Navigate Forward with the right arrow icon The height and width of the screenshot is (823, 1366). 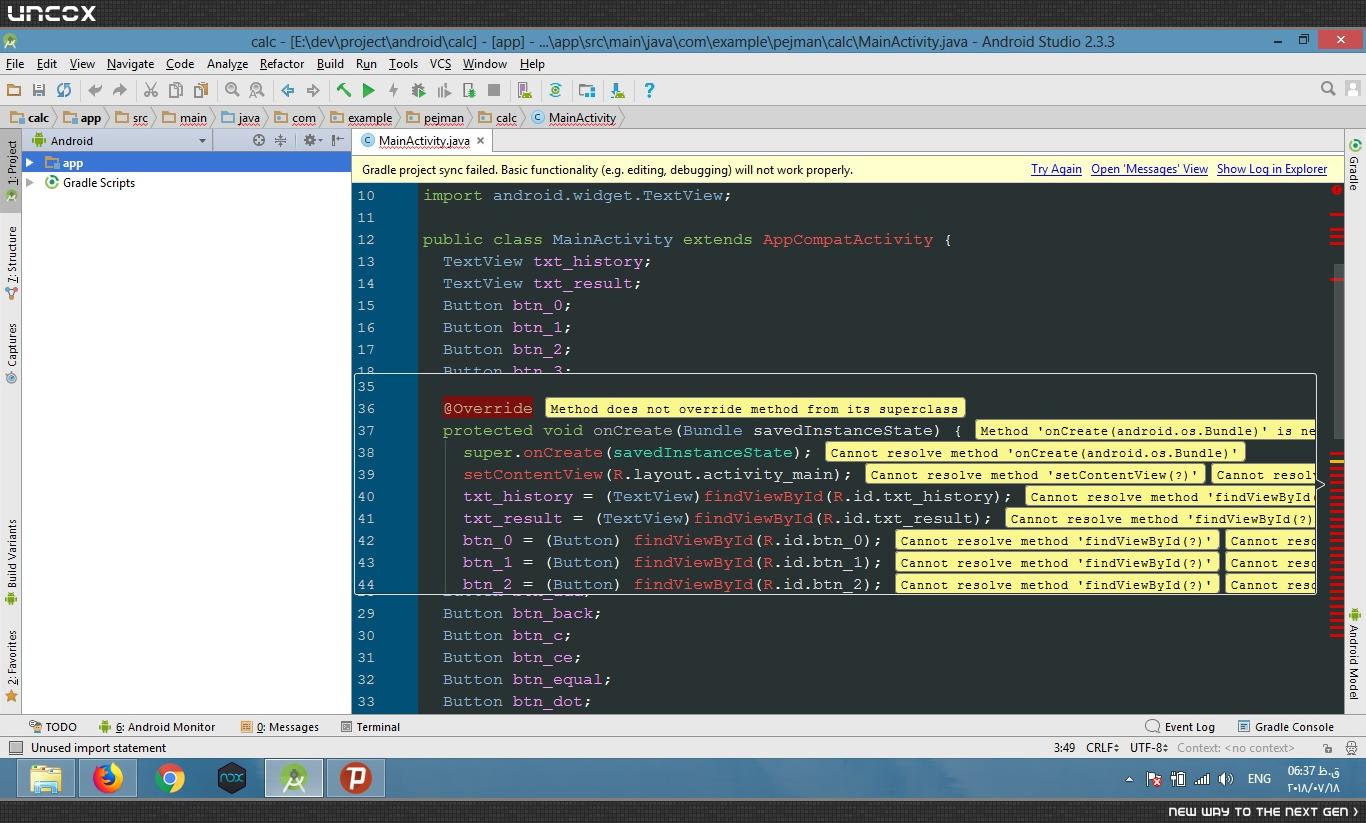point(313,90)
